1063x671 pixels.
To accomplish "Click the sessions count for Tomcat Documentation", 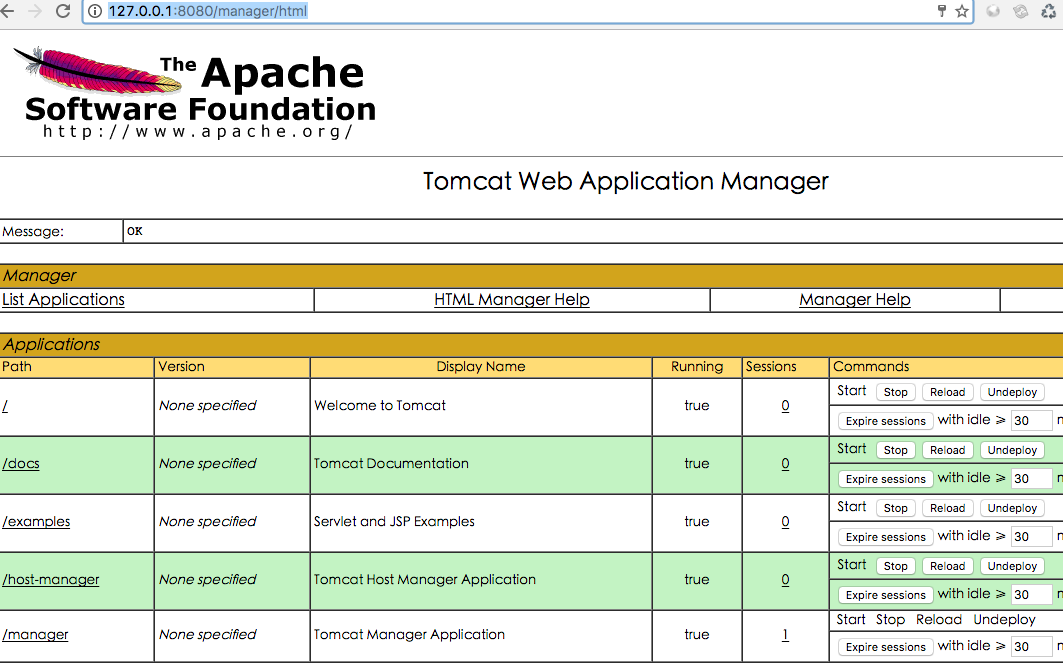I will (x=785, y=464).
